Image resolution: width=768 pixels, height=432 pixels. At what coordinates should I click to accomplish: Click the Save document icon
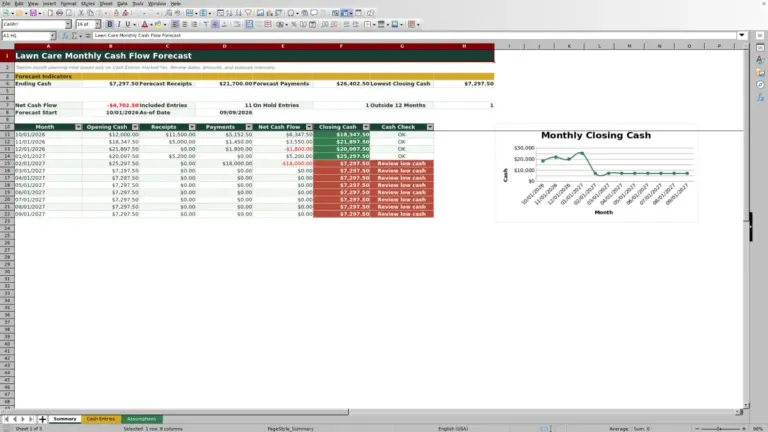click(33, 13)
